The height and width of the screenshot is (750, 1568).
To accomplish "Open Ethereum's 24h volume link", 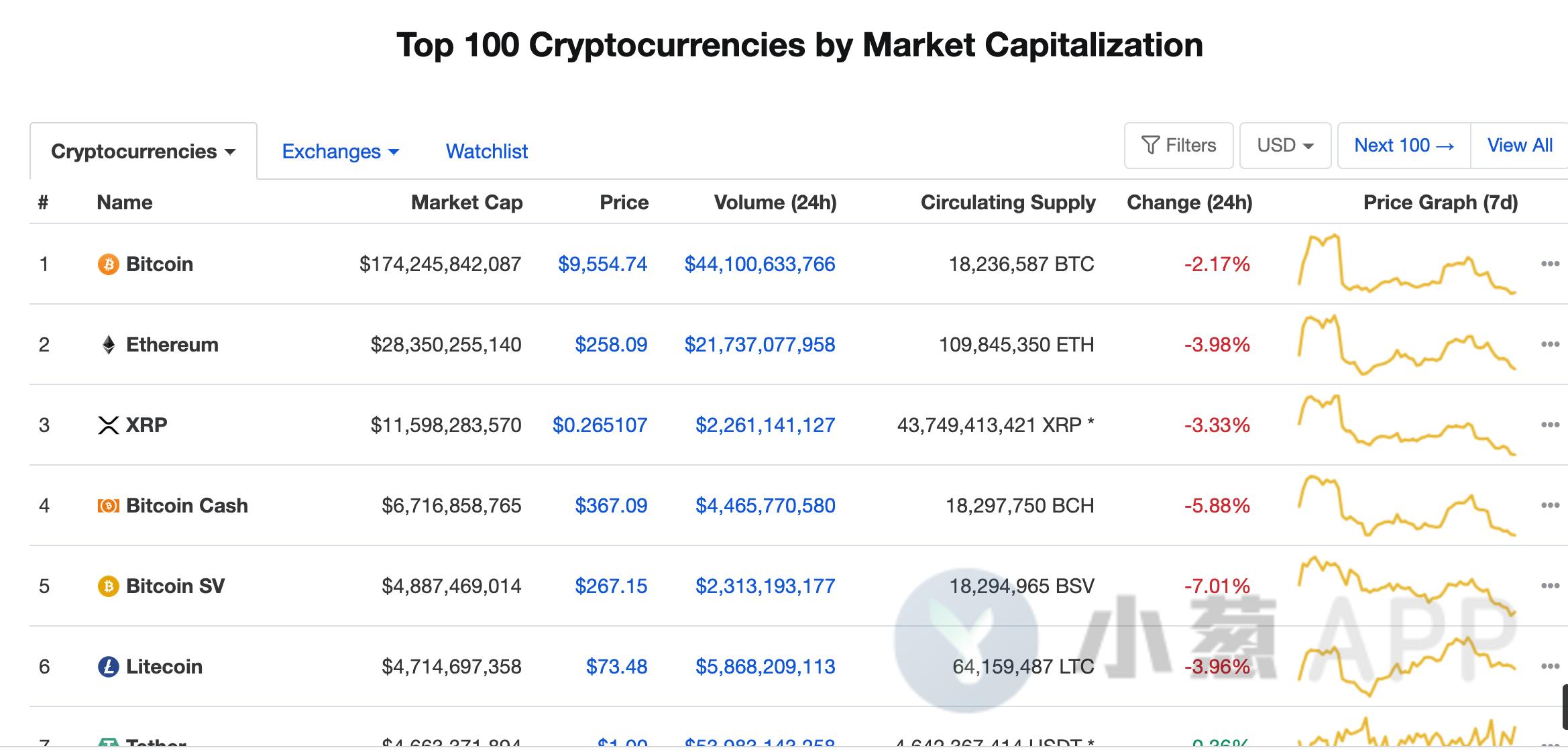I will point(759,345).
